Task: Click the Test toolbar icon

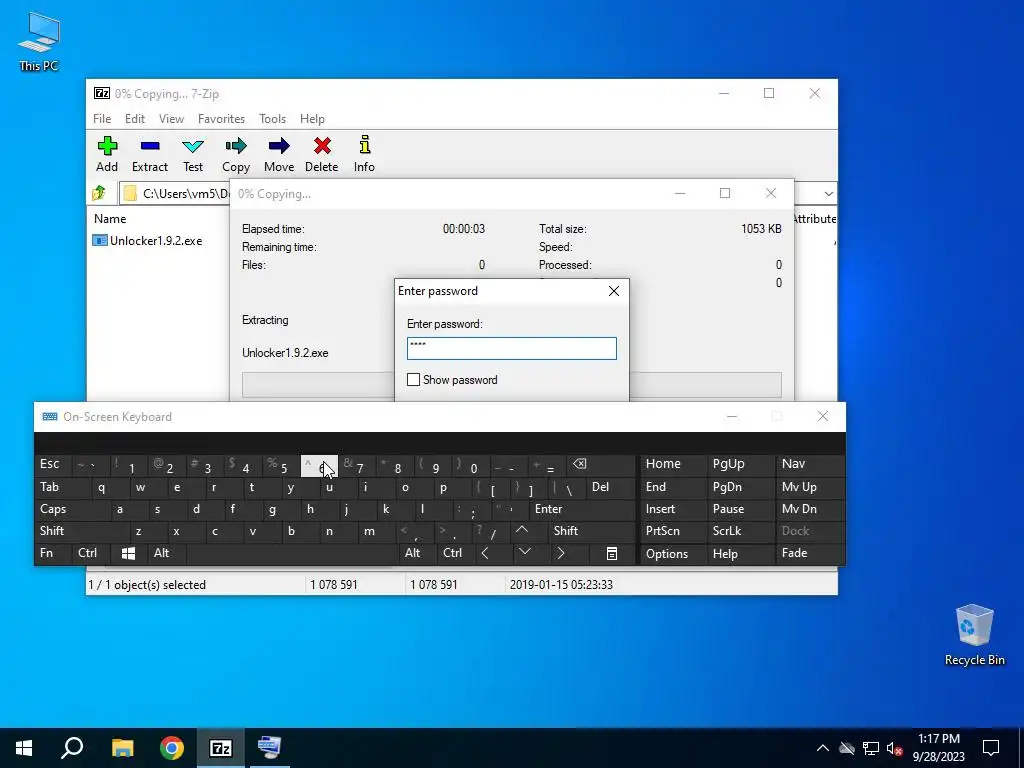Action: click(193, 154)
